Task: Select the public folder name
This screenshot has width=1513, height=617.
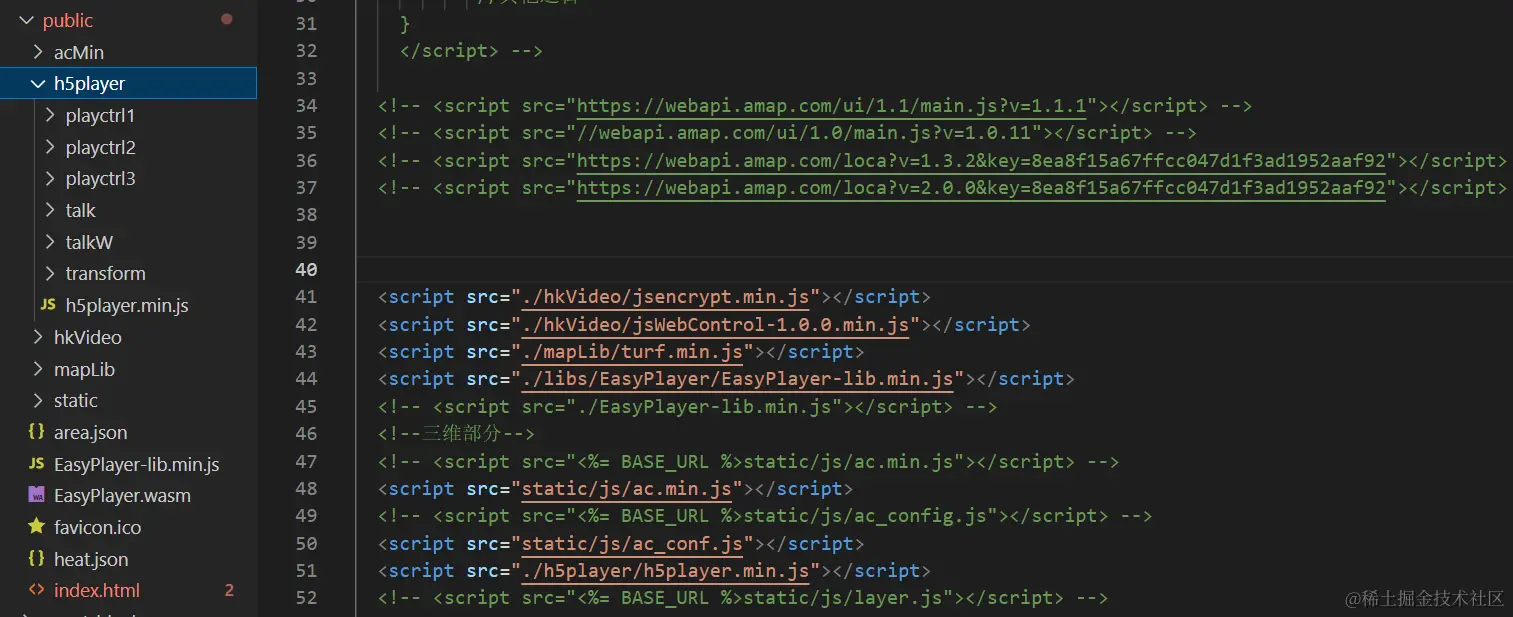Action: coord(68,21)
